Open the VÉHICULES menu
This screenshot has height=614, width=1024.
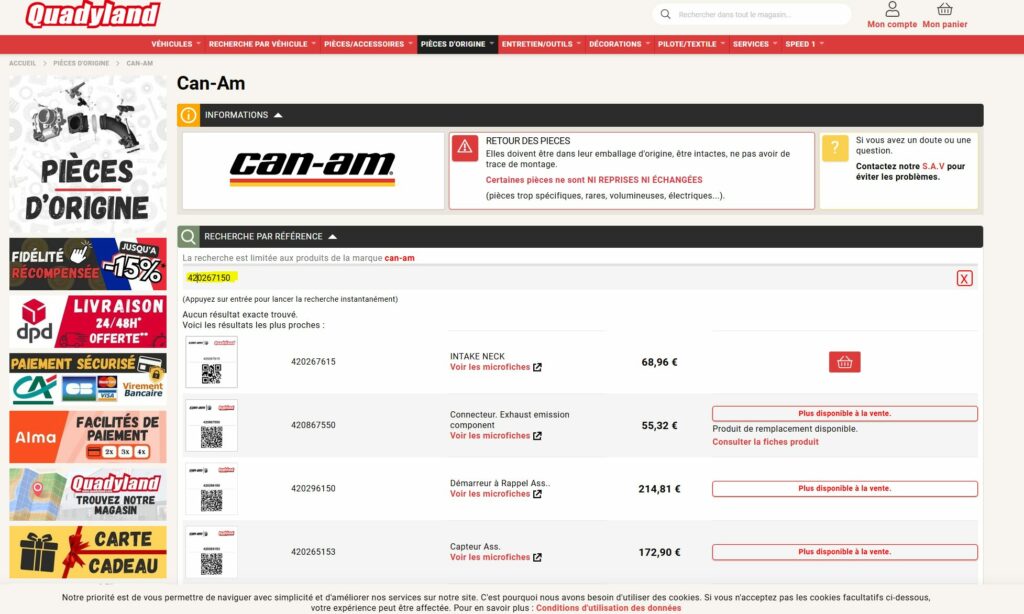tap(175, 44)
